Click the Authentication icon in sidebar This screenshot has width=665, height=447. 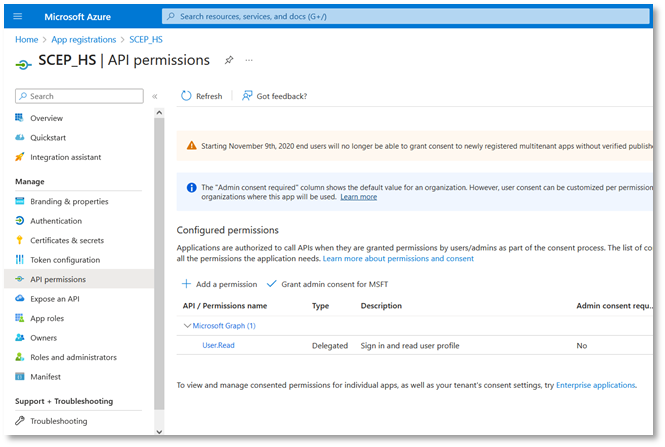pyautogui.click(x=20, y=221)
